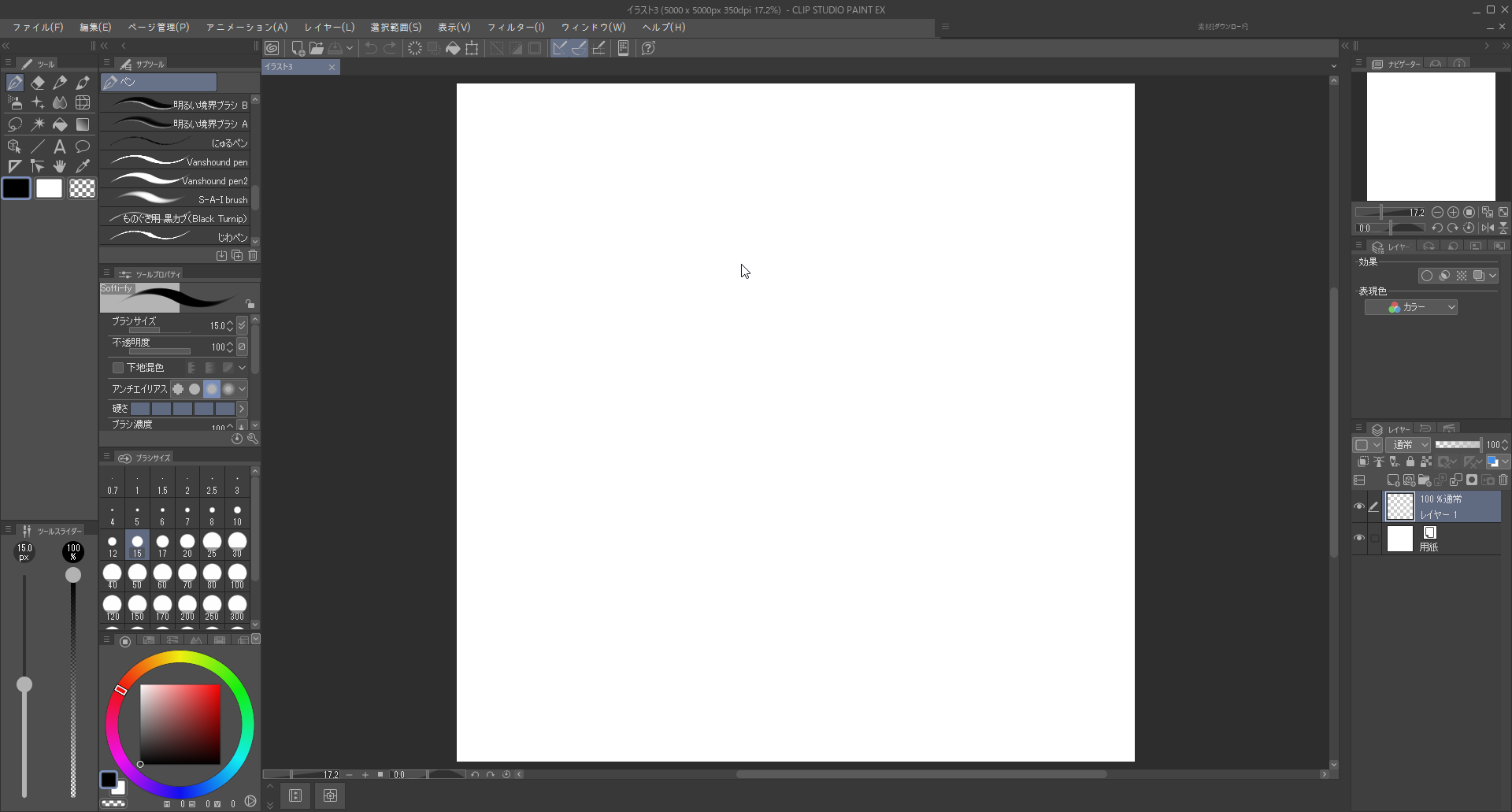This screenshot has height=812, width=1512.
Task: Toggle visibility of the 用紙 layer
Action: (x=1359, y=538)
